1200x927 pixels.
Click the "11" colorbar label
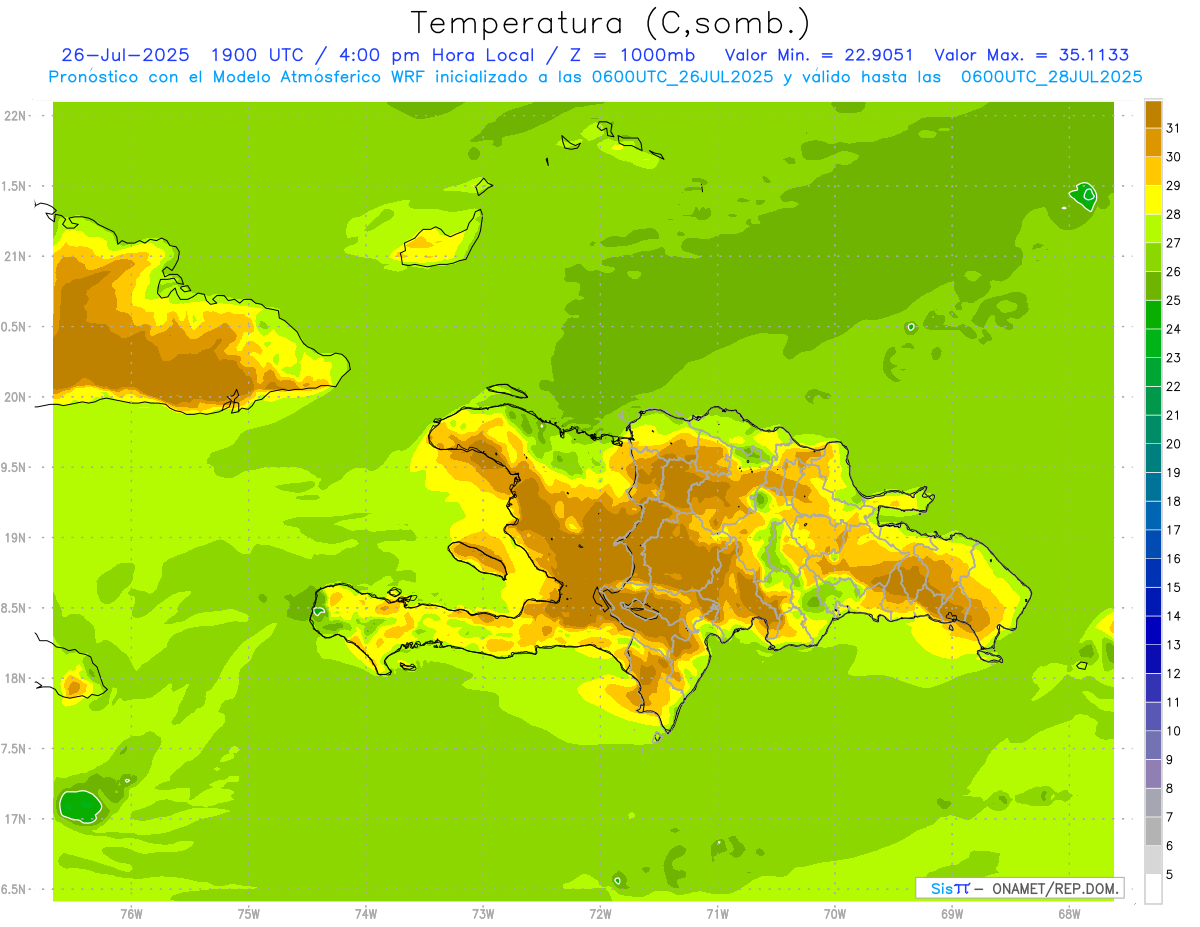1173,702
